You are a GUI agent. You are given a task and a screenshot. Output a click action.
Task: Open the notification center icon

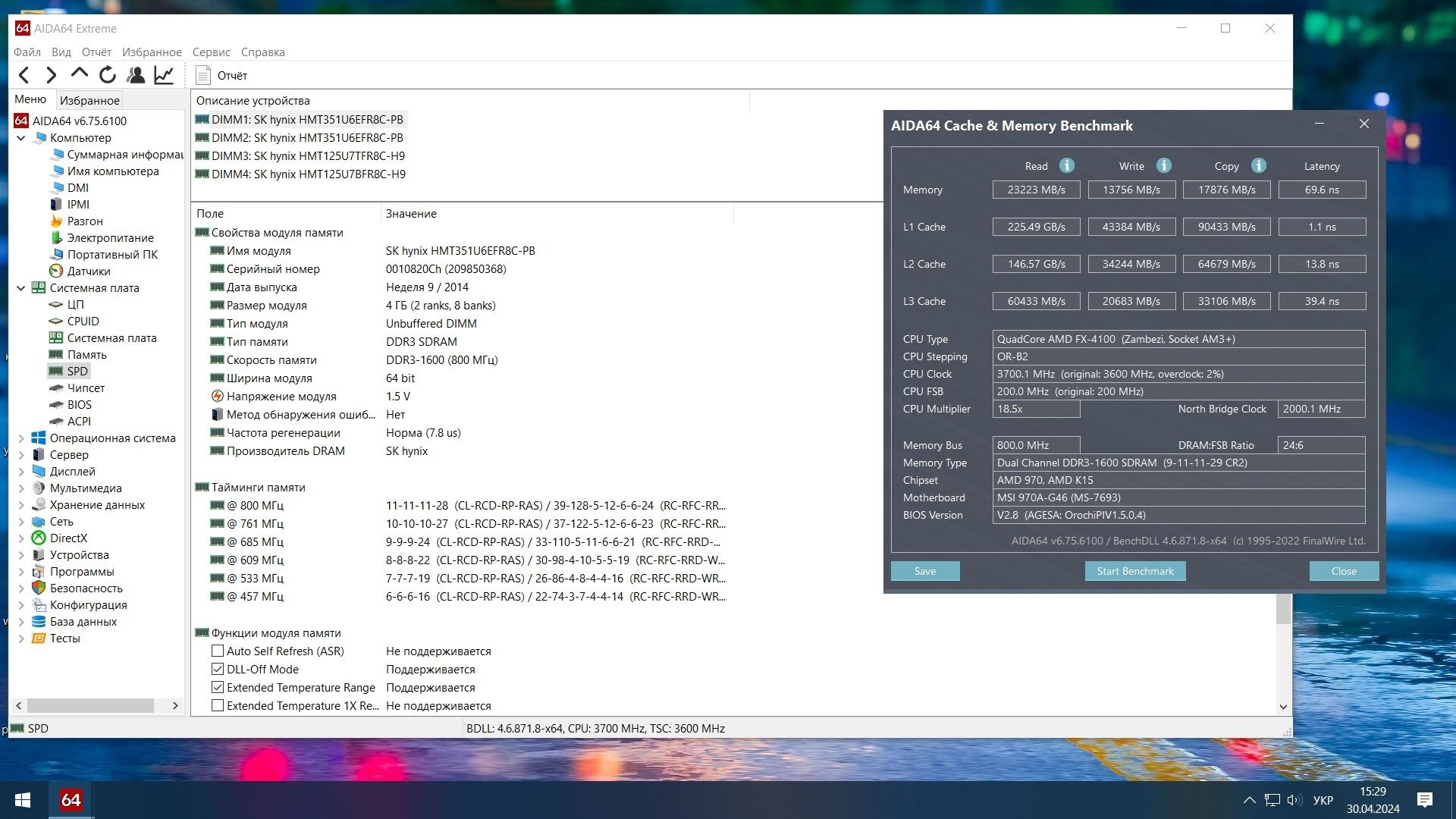[1424, 800]
